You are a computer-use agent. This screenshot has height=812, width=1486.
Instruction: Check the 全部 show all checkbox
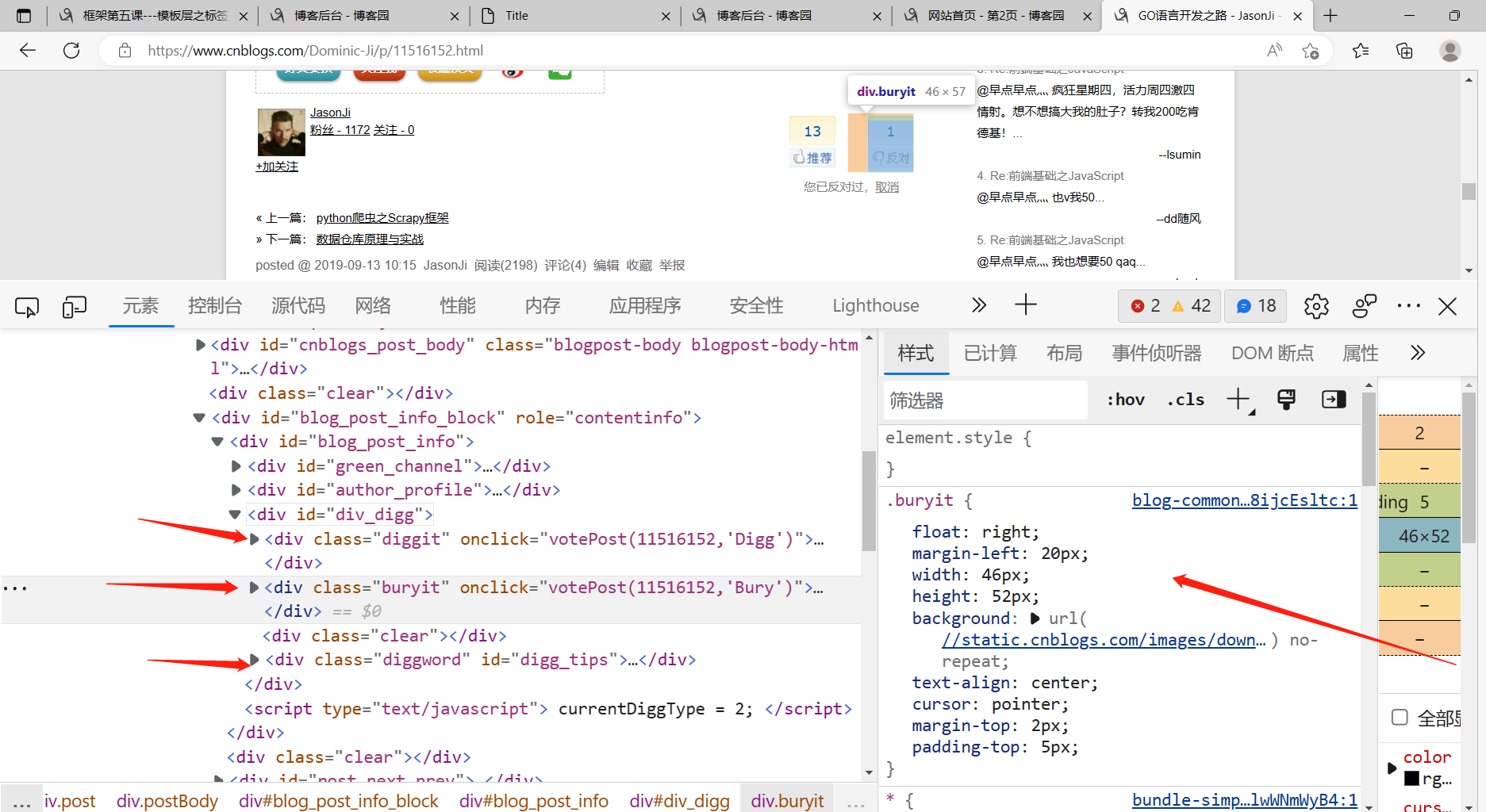(1400, 718)
